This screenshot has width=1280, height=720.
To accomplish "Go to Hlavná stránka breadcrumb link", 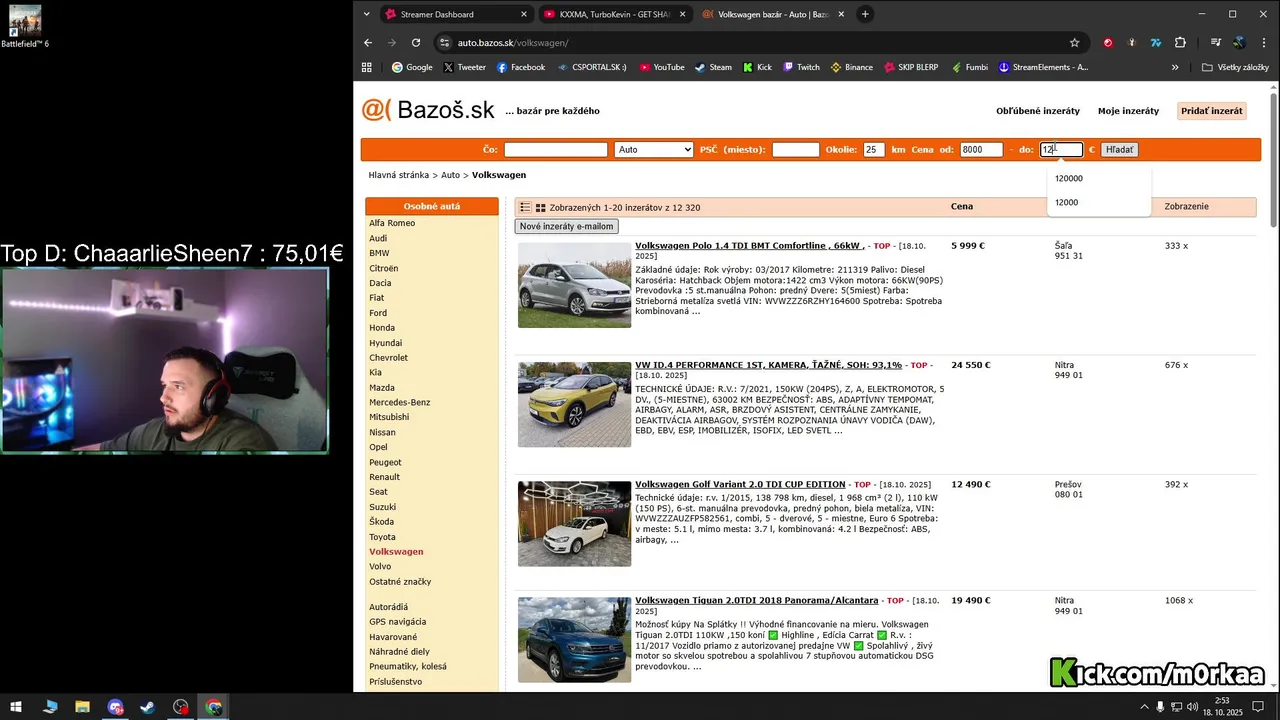I will [398, 175].
